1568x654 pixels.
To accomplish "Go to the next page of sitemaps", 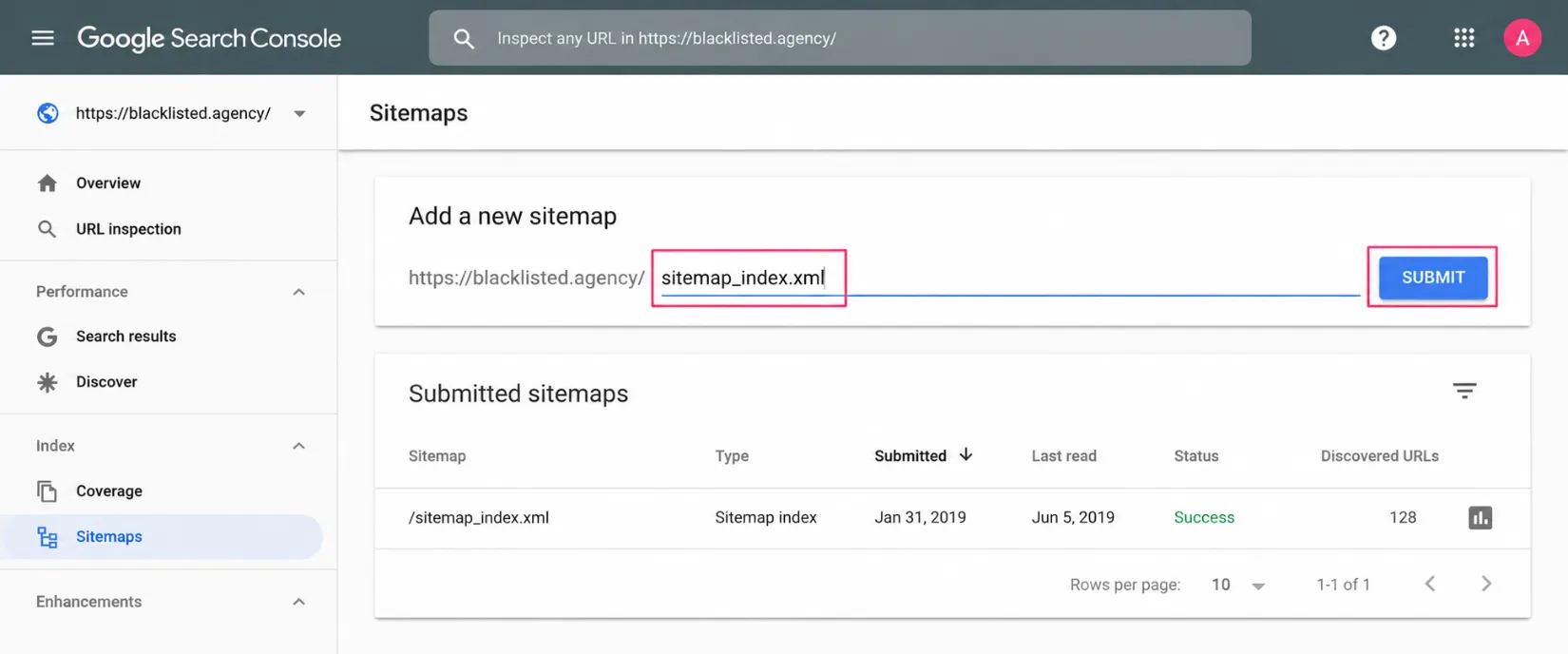I will [x=1486, y=585].
